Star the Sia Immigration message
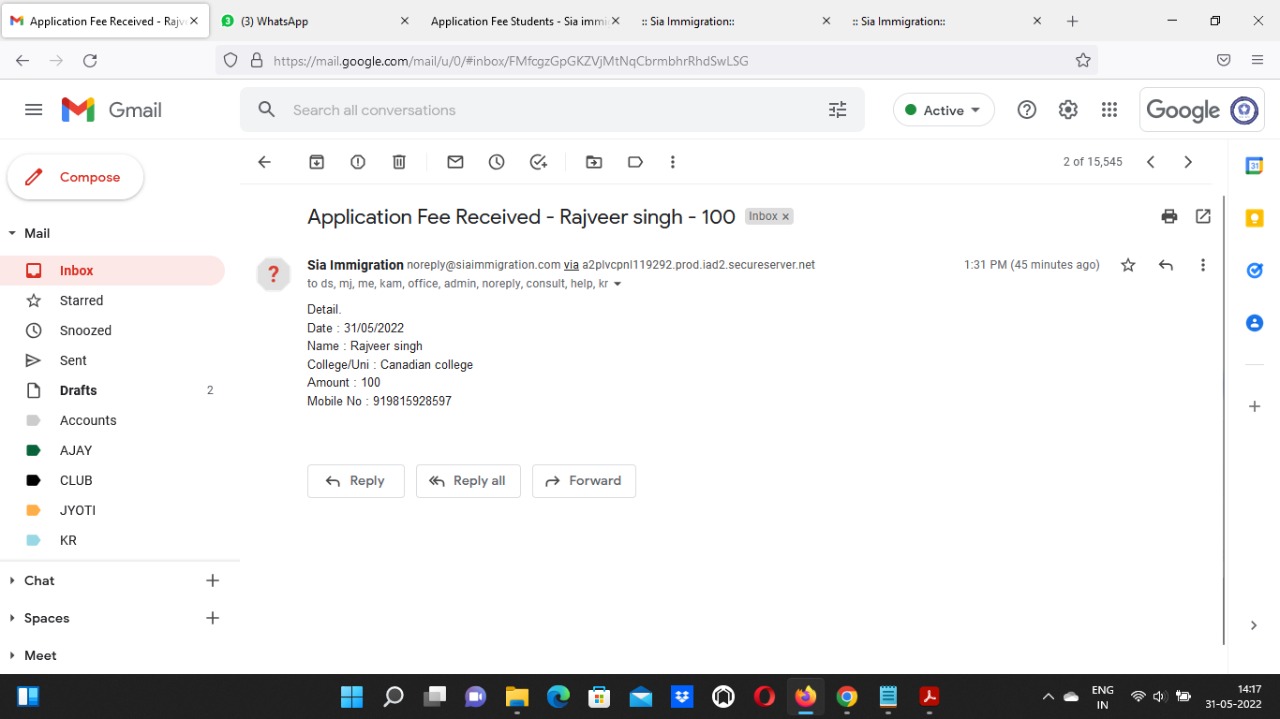 1128,265
